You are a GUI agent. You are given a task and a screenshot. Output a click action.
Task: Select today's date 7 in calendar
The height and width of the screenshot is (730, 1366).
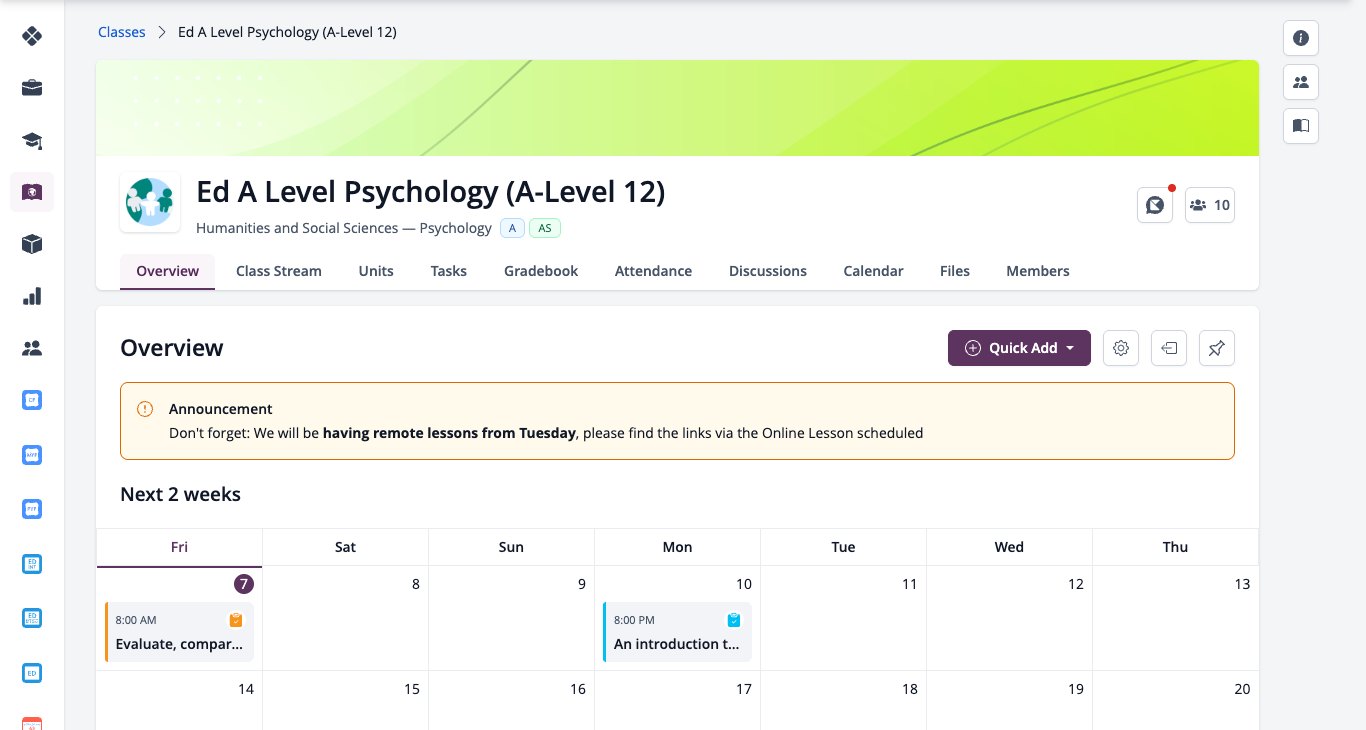244,584
